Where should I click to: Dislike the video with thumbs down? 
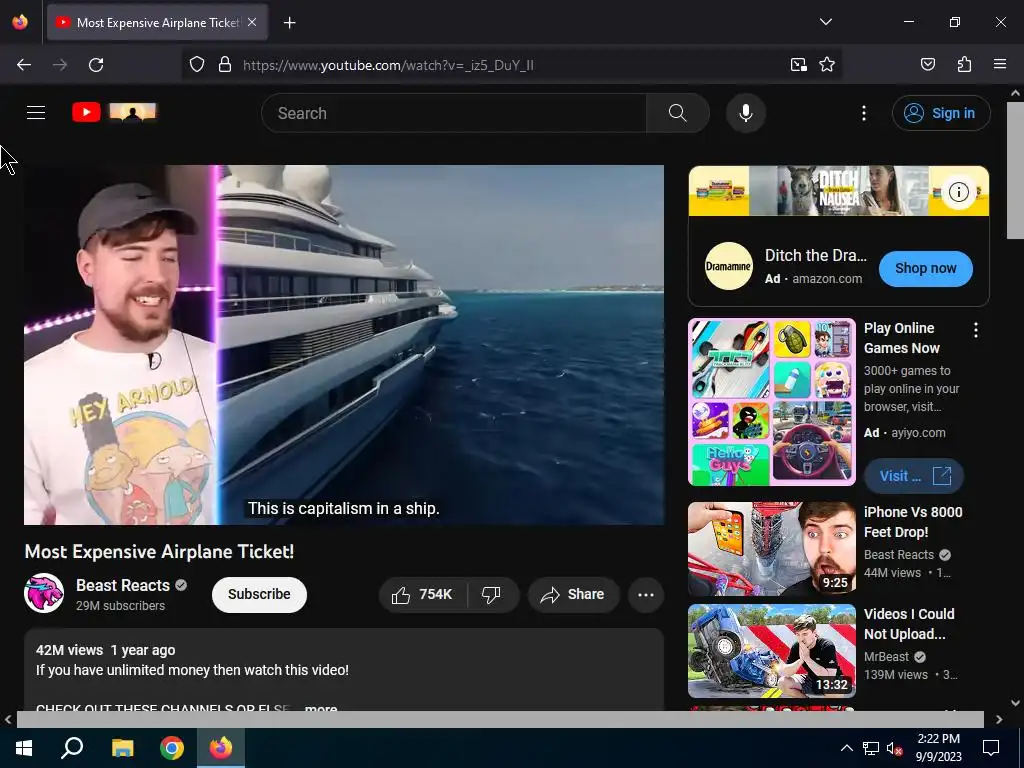(491, 594)
